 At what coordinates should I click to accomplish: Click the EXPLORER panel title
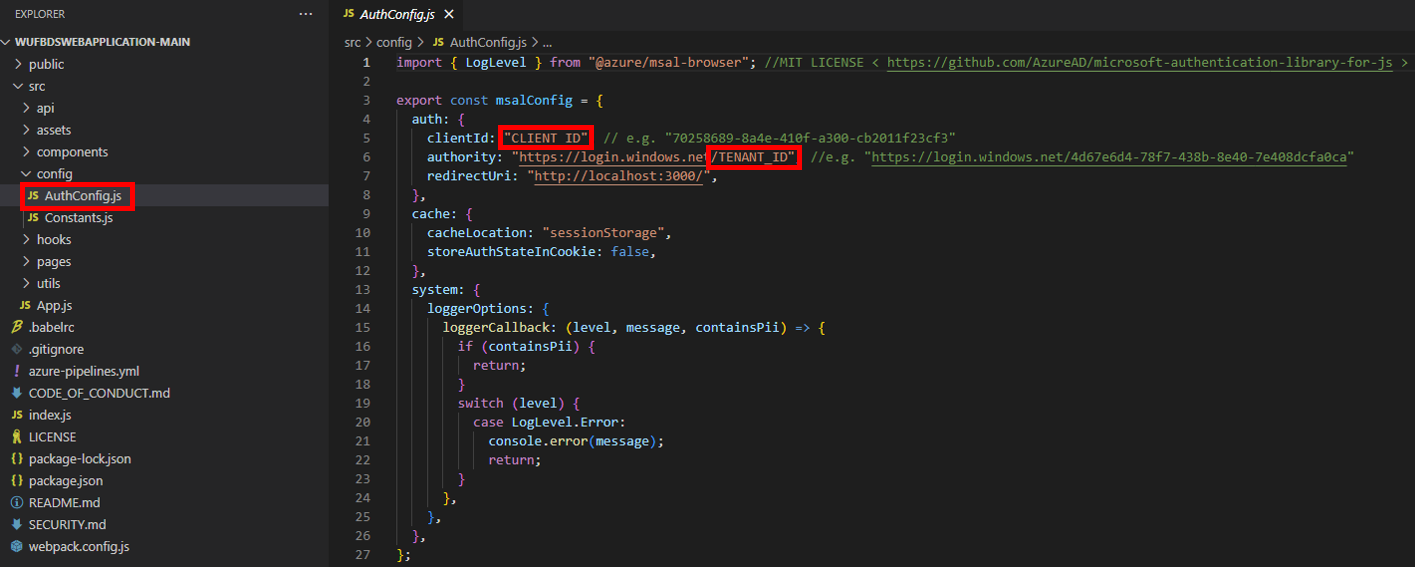pos(40,14)
